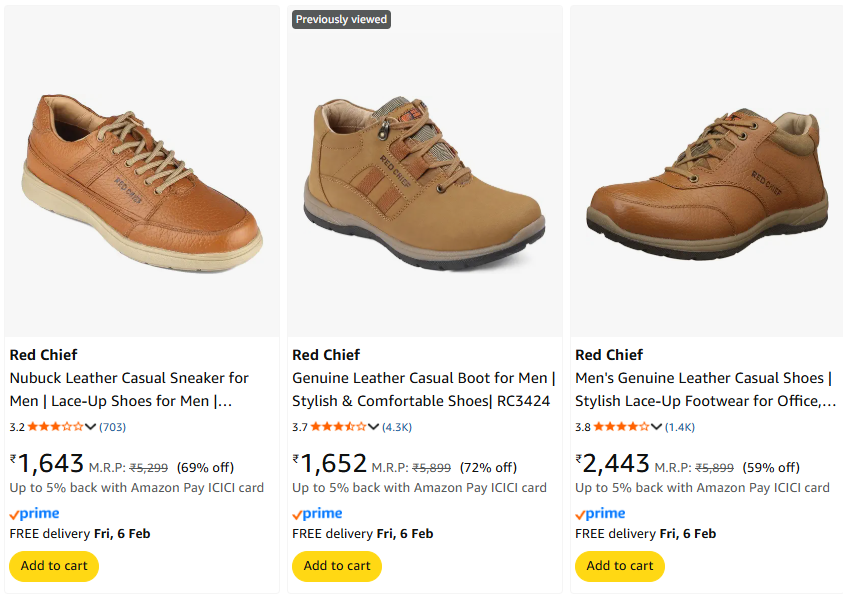The image size is (843, 599).
Task: Click the Prime logo under the ₹1,643 shoe
Action: tap(35, 513)
